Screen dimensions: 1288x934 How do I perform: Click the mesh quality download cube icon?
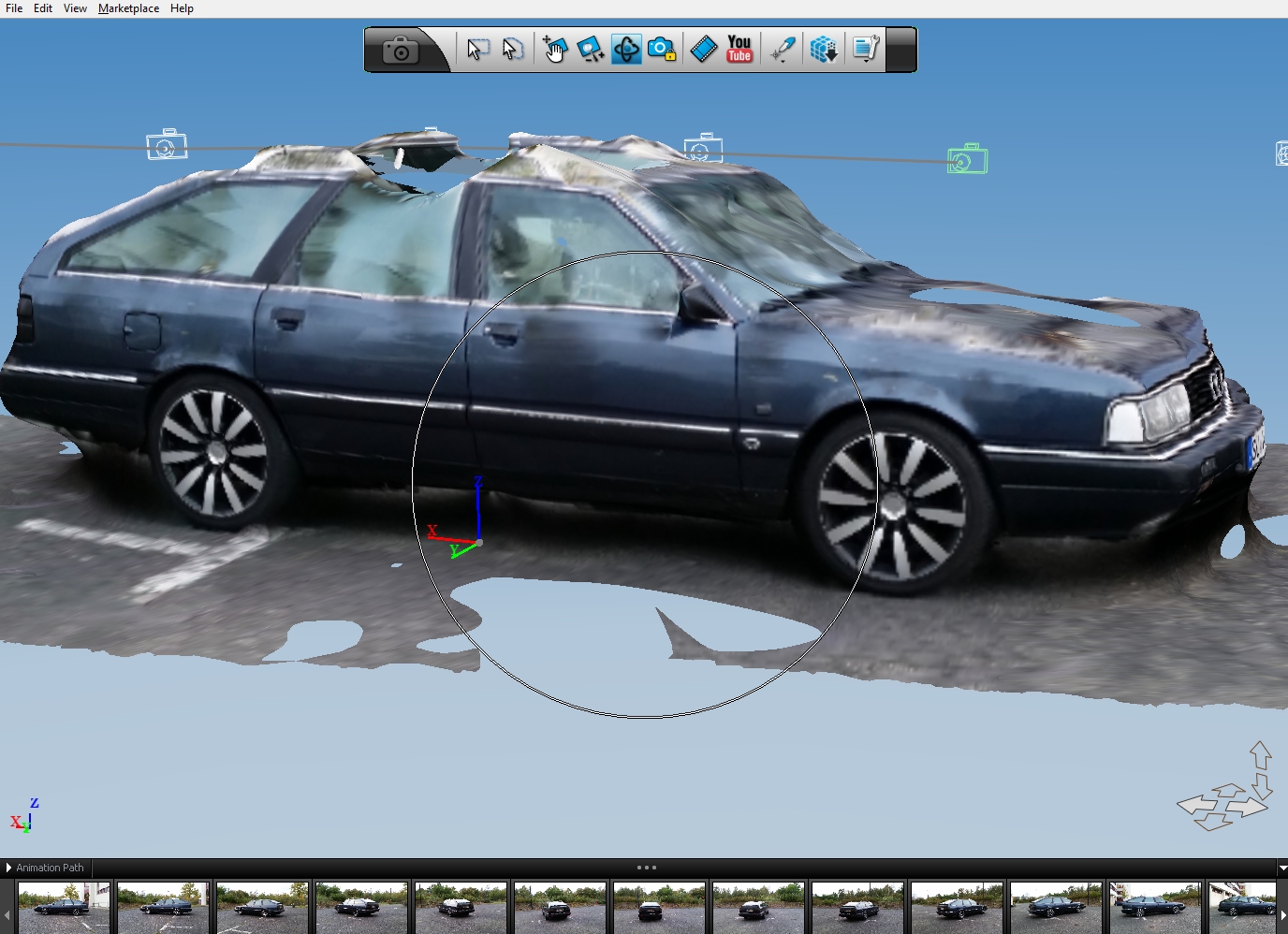(x=824, y=50)
